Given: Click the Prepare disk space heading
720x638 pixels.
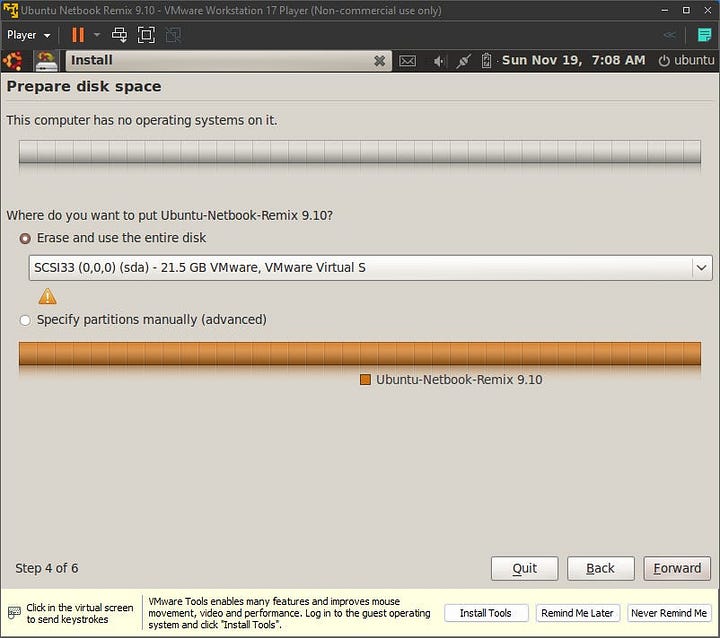Looking at the screenshot, I should coord(84,87).
